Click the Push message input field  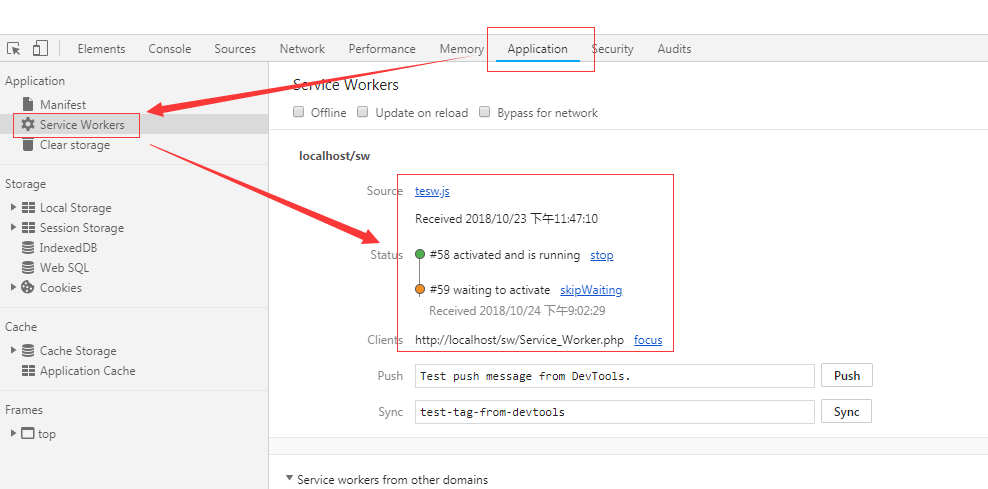[615, 376]
